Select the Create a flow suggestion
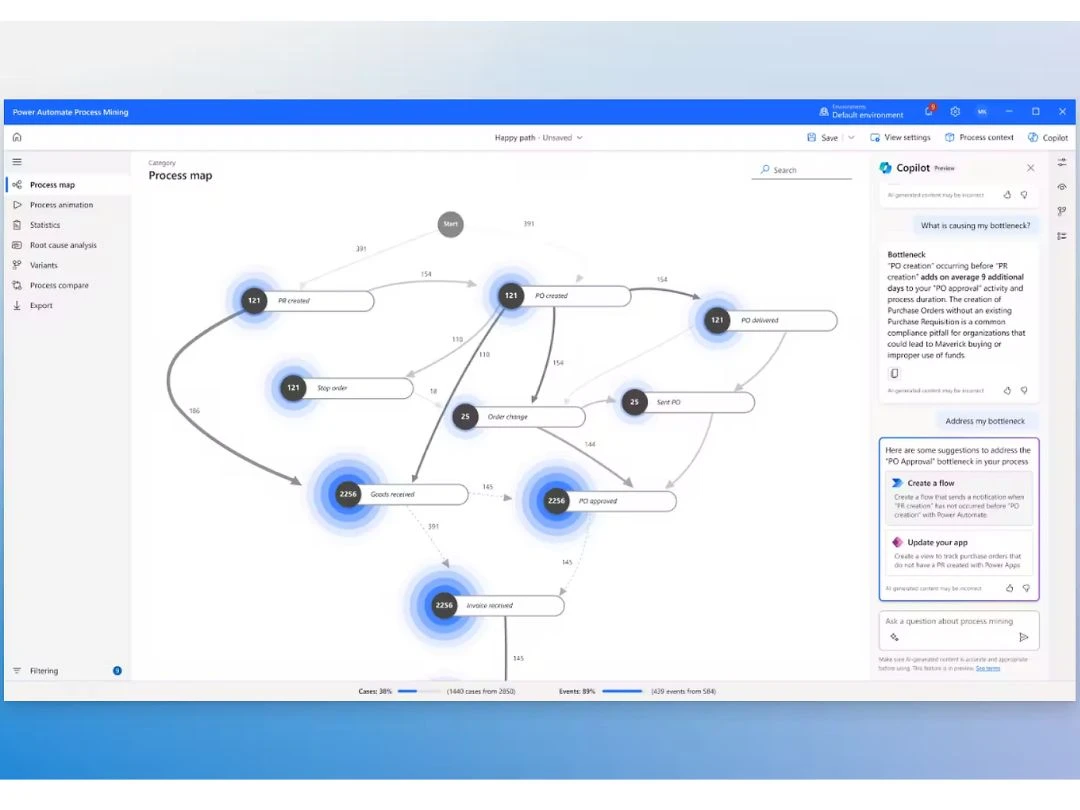Viewport: 1080px width, 810px height. tap(959, 498)
